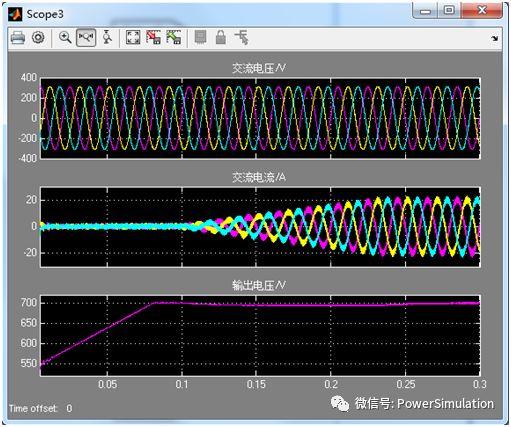Click the MATLAB icon in title bar
Screen dimensions: 511x427
coord(15,14)
